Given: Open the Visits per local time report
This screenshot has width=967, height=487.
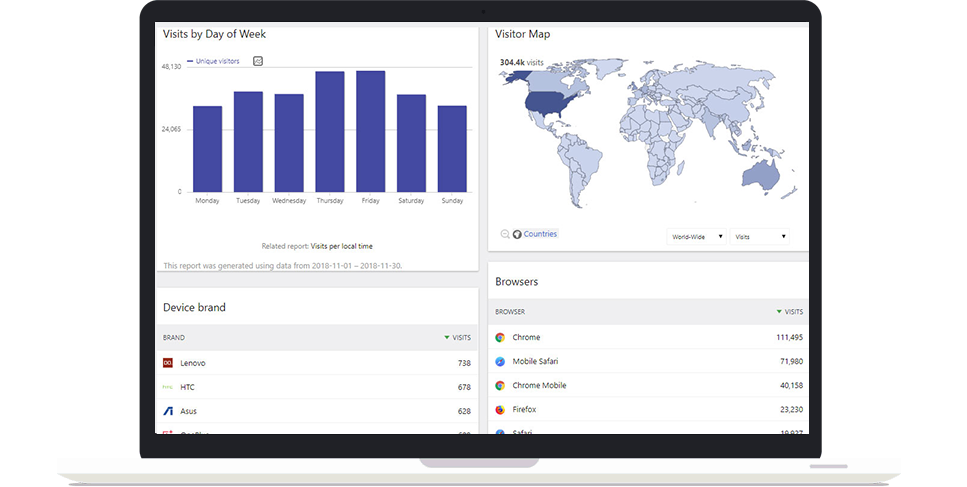Looking at the screenshot, I should (341, 246).
